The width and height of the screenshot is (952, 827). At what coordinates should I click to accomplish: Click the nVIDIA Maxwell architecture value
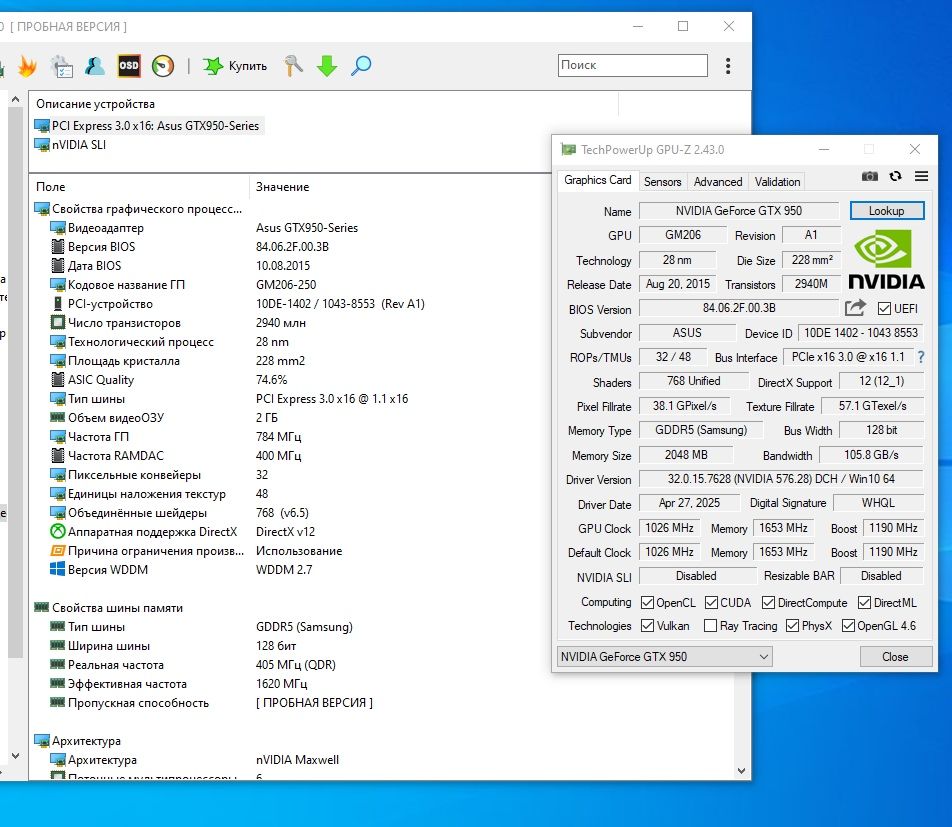pyautogui.click(x=297, y=760)
